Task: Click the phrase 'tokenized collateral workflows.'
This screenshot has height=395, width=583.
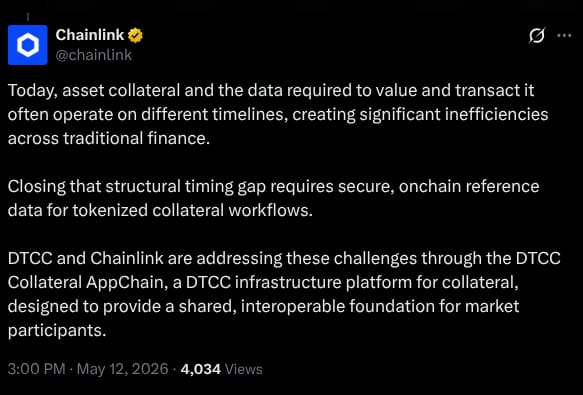Action: click(x=193, y=211)
